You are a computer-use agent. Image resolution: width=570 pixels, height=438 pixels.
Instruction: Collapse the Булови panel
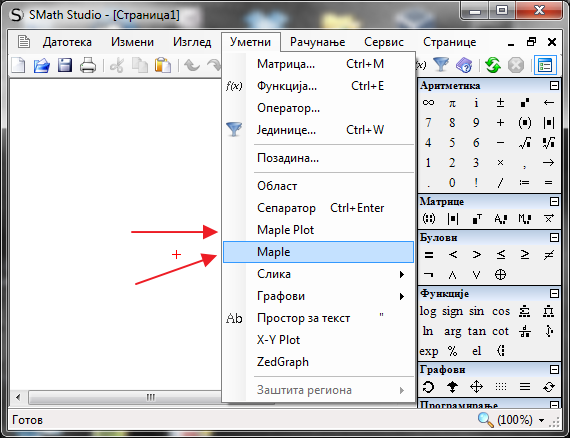[554, 238]
